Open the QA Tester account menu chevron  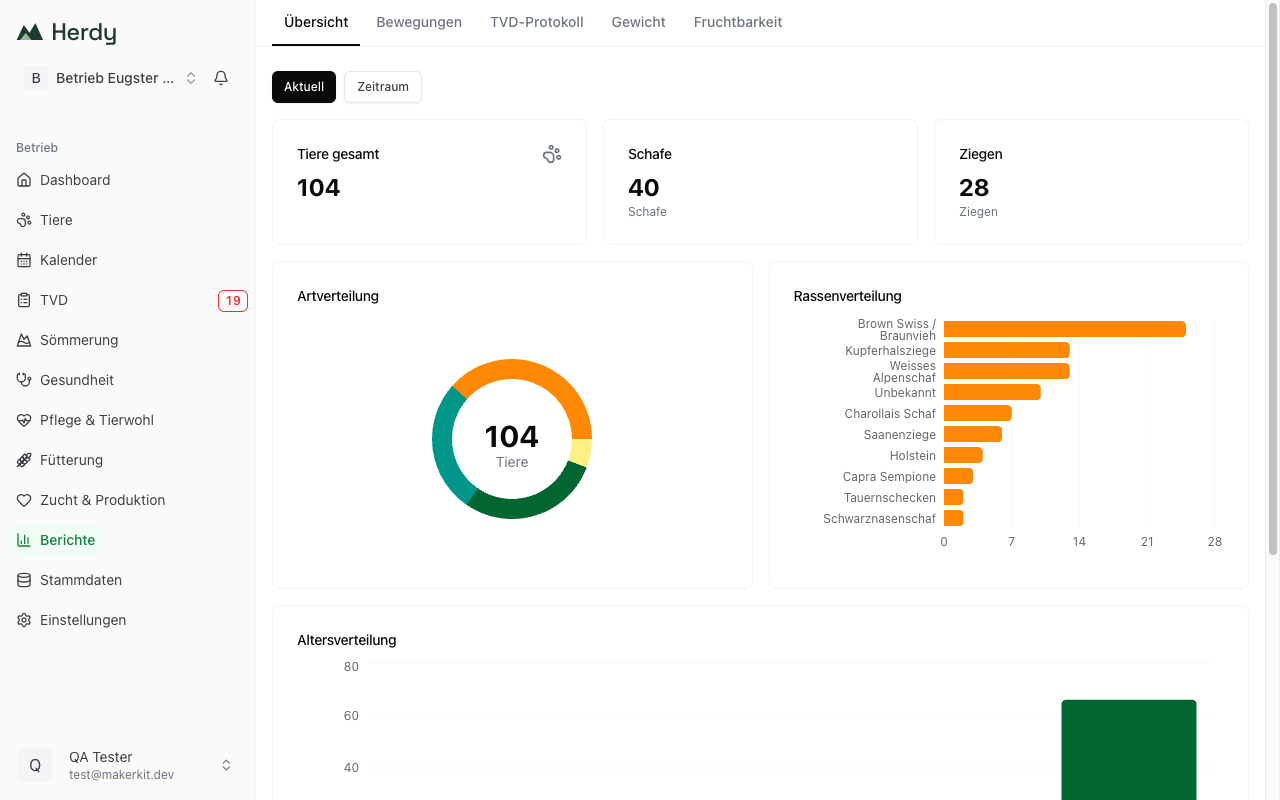tap(226, 765)
